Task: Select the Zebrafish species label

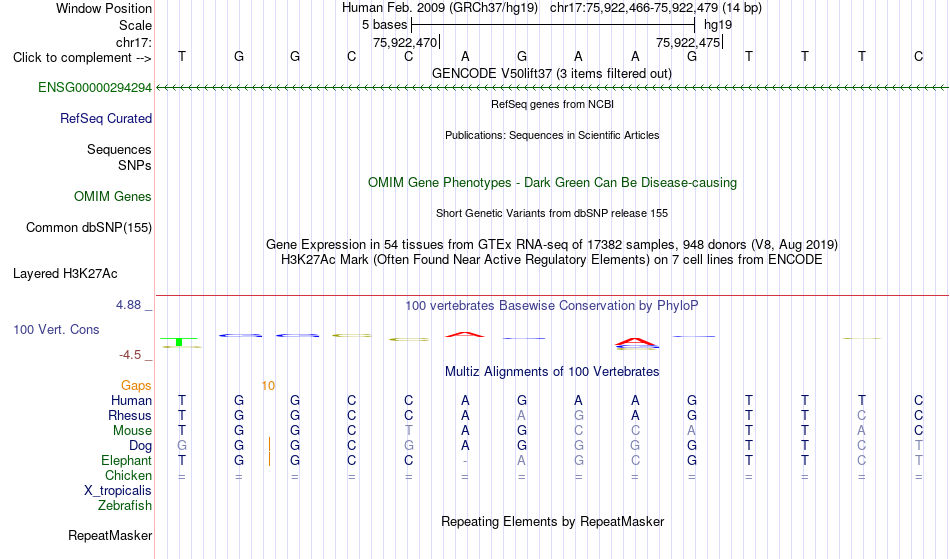Action: coord(125,506)
